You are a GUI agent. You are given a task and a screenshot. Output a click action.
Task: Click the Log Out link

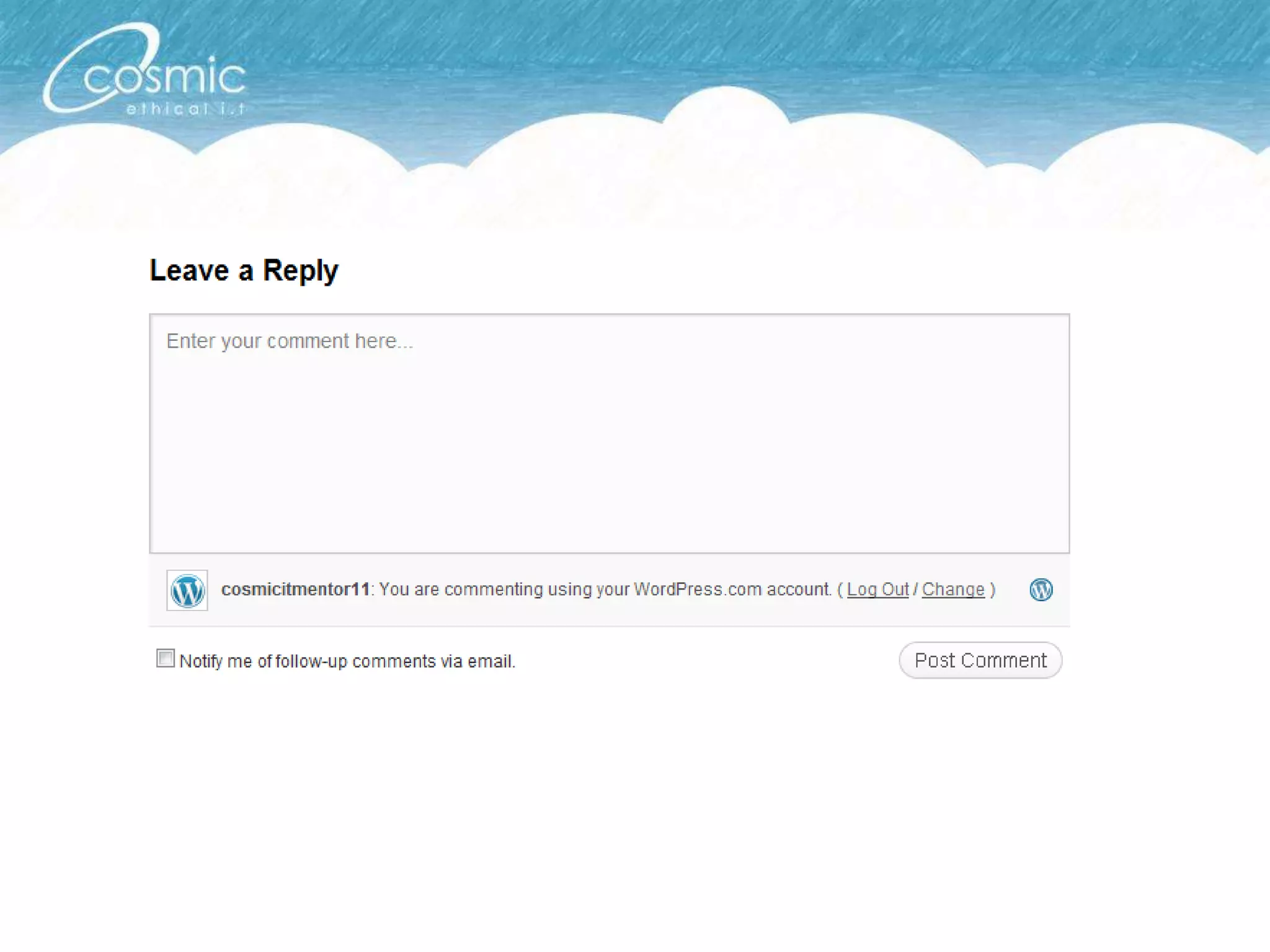point(877,589)
